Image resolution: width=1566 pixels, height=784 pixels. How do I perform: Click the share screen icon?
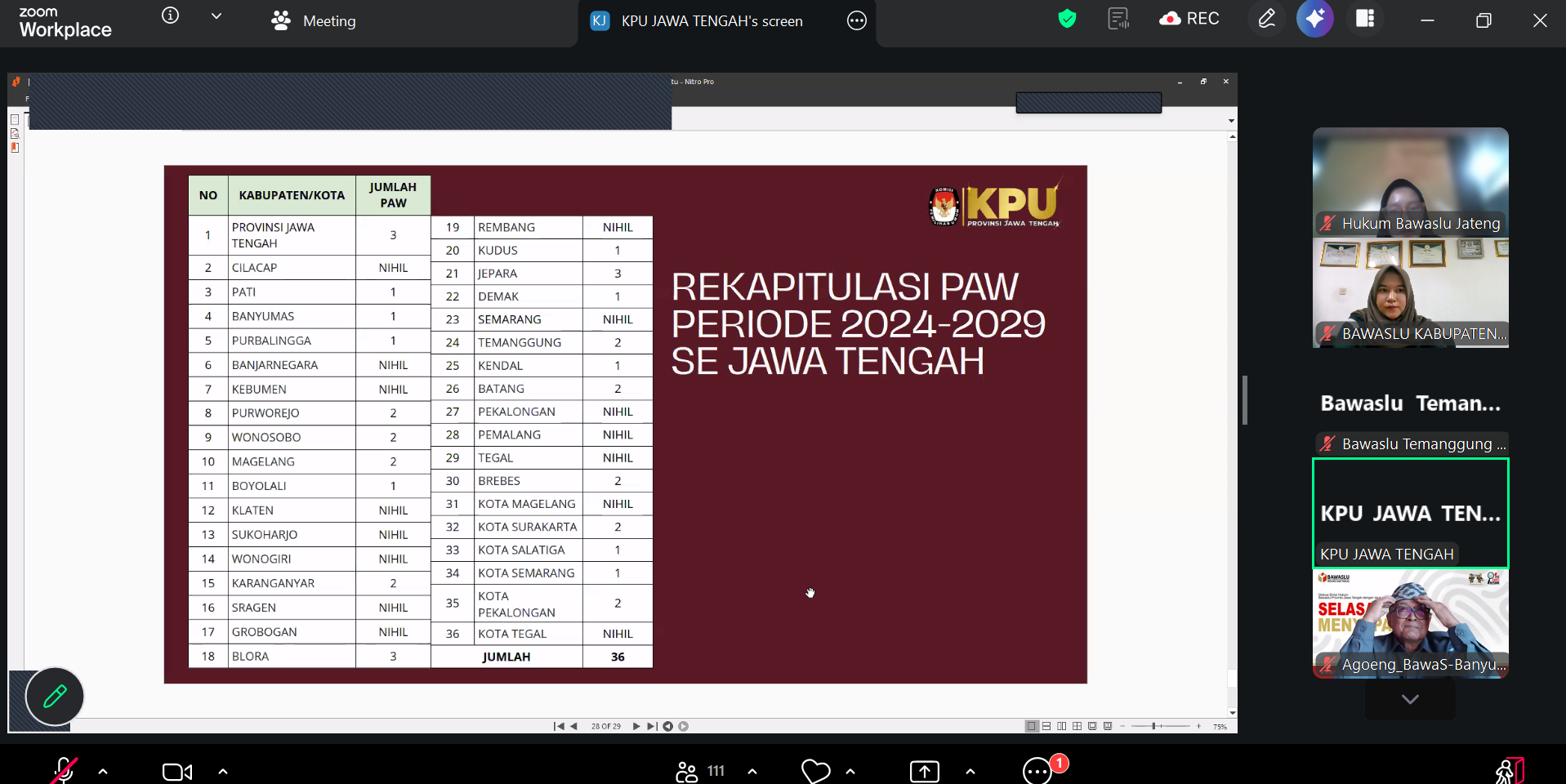pos(925,771)
